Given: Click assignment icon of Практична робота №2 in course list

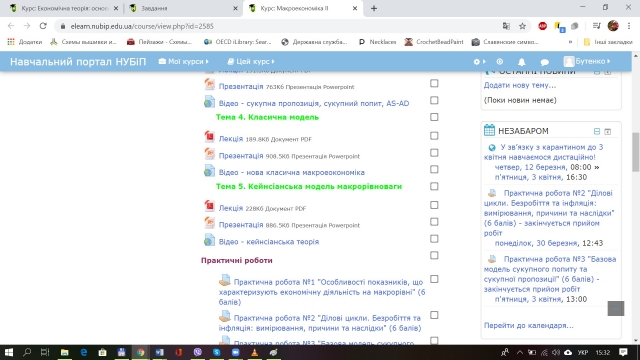Looking at the screenshot, I should pyautogui.click(x=224, y=316).
